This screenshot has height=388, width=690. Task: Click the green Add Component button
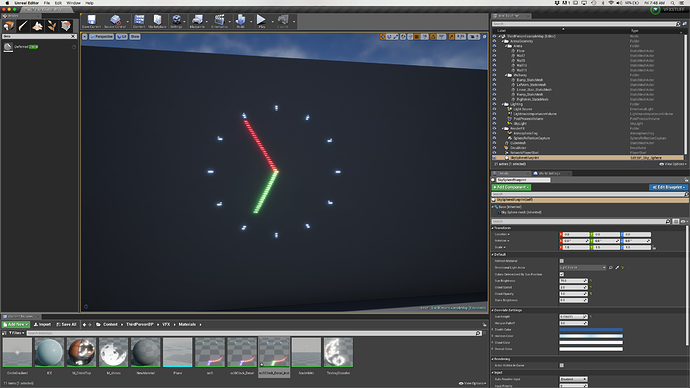(x=511, y=187)
